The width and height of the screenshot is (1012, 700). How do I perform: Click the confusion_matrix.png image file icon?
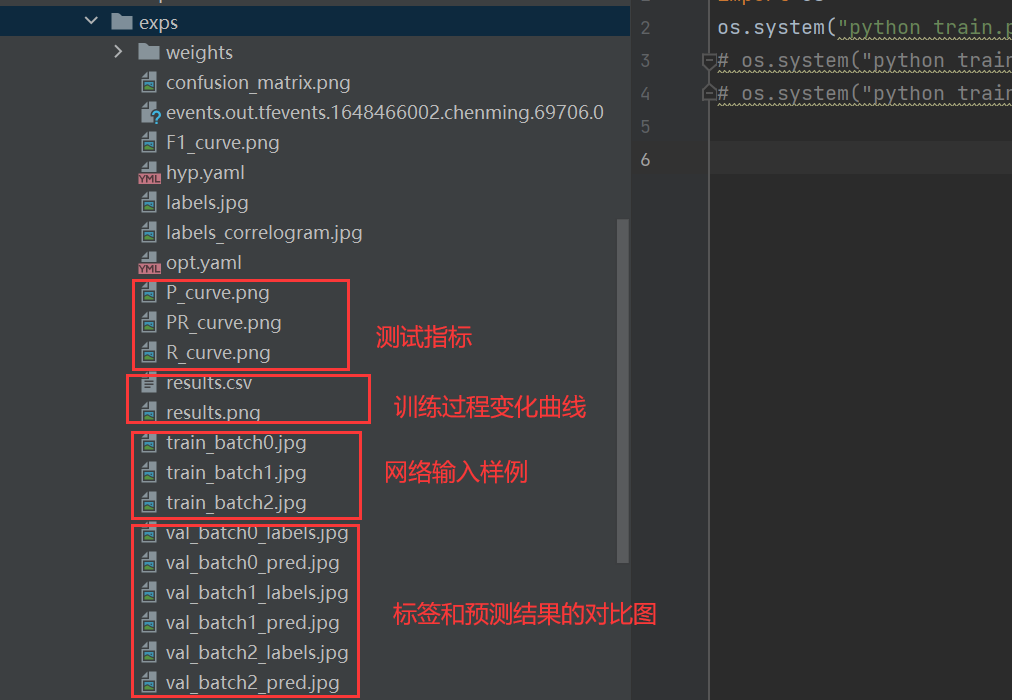point(149,82)
